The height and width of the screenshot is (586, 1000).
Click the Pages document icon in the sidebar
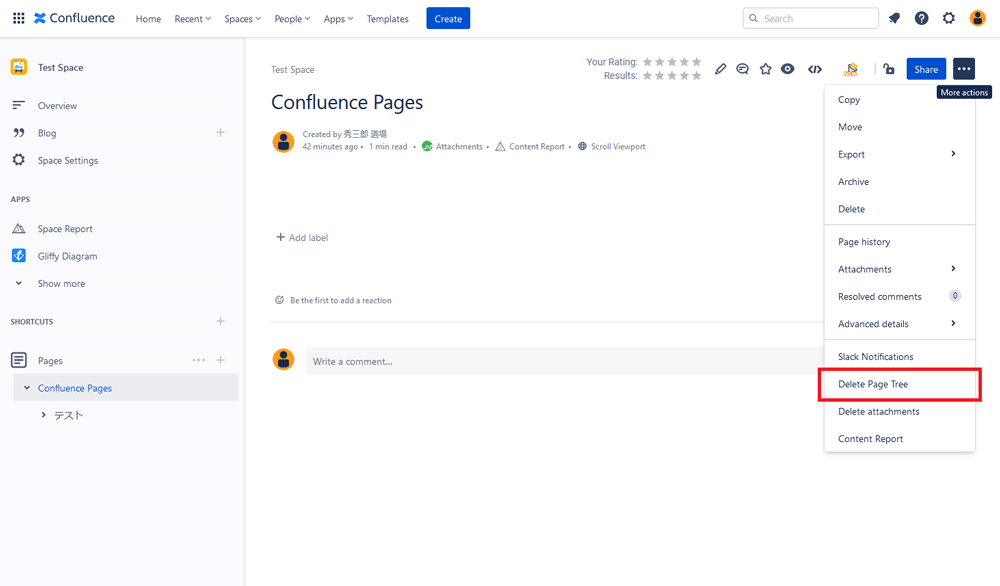point(18,360)
